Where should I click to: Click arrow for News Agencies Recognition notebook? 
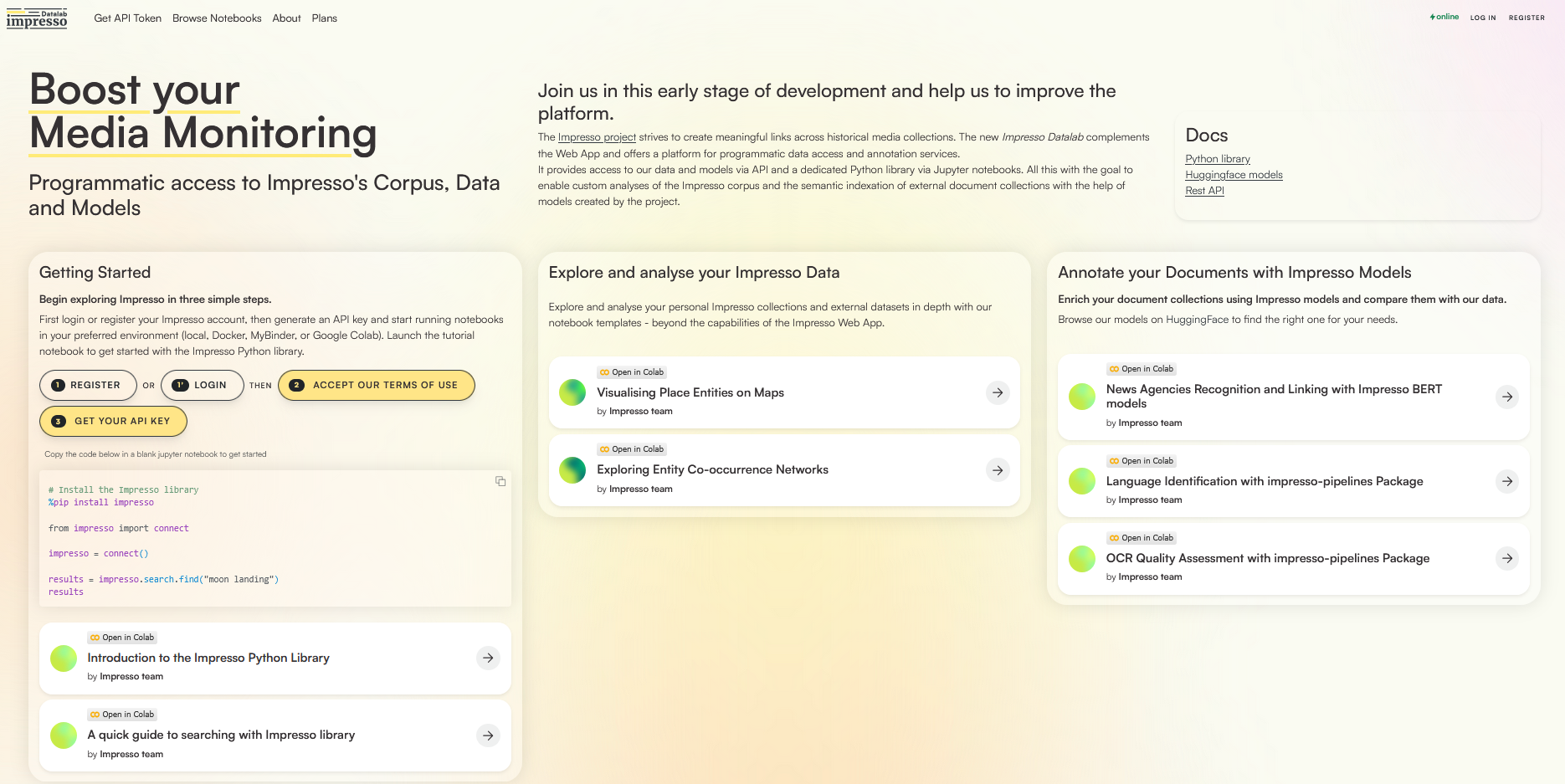[1506, 397]
